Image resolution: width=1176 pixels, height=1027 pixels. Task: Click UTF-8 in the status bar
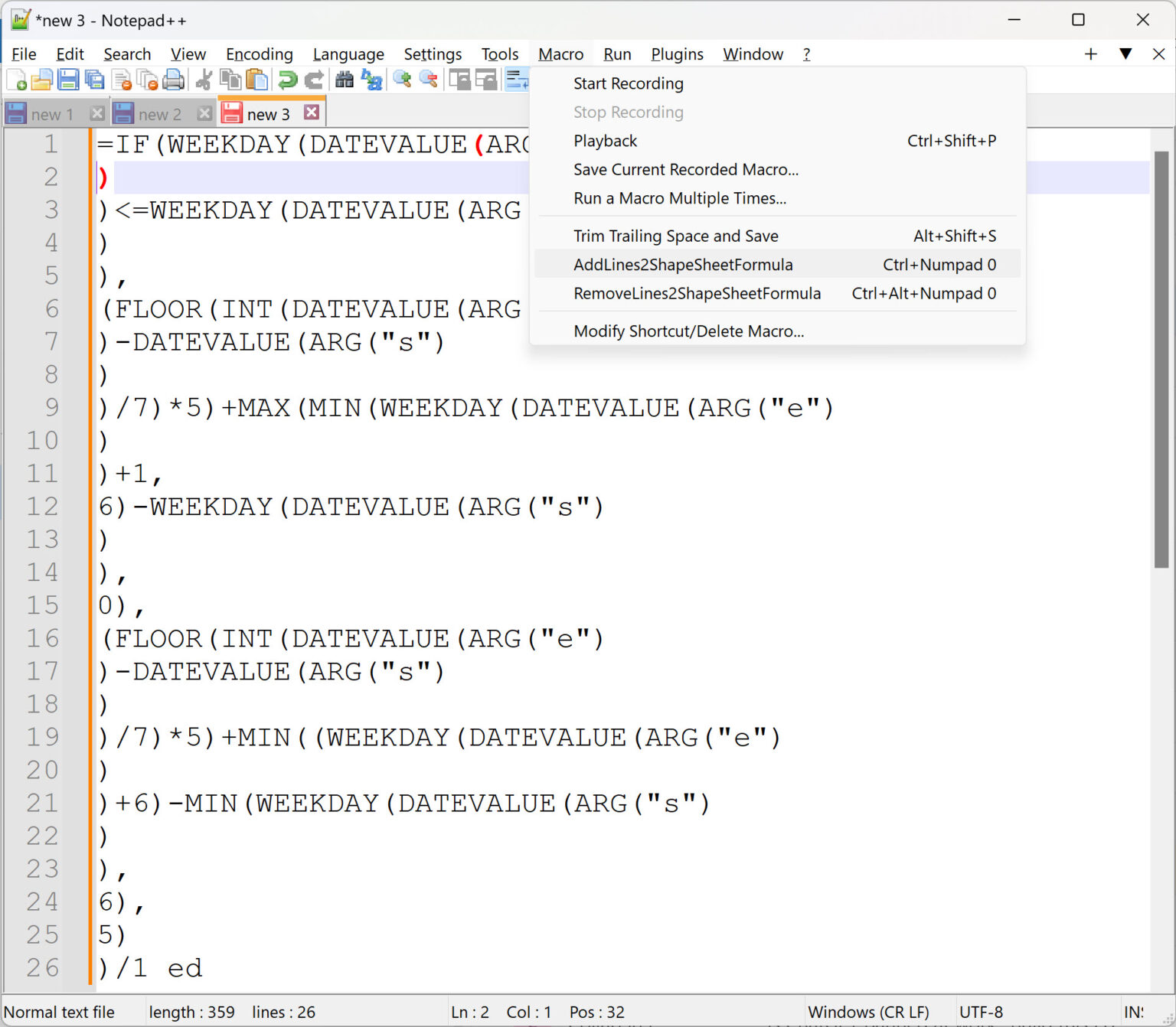[x=981, y=1011]
